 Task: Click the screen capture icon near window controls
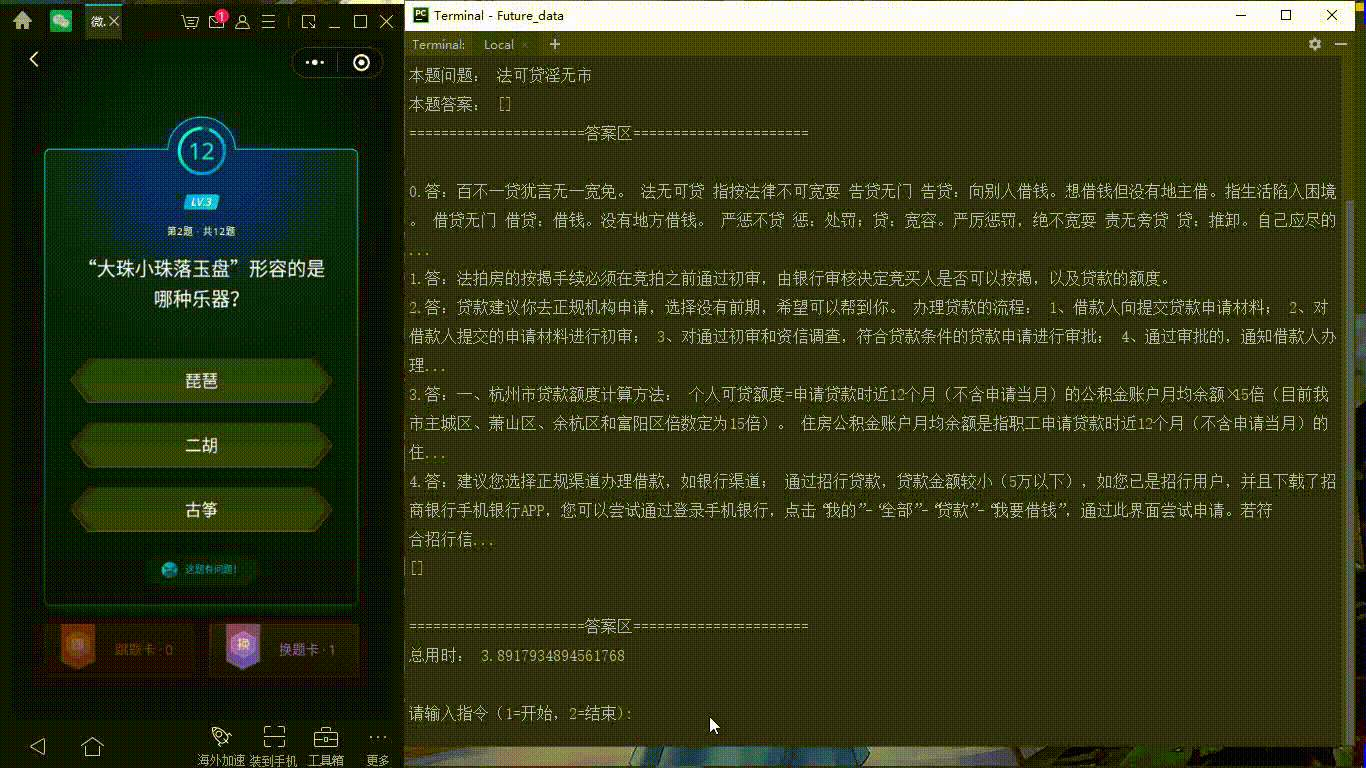tap(307, 21)
